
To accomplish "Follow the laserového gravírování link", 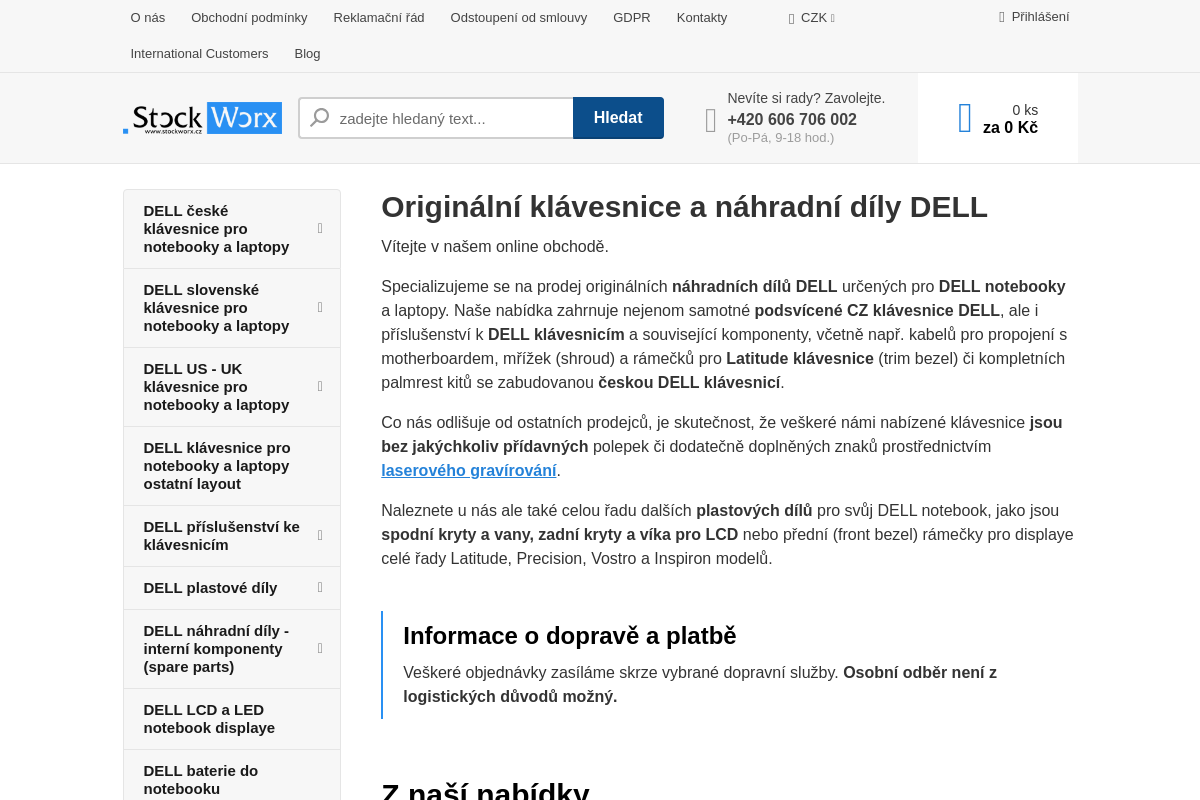I will (469, 470).
